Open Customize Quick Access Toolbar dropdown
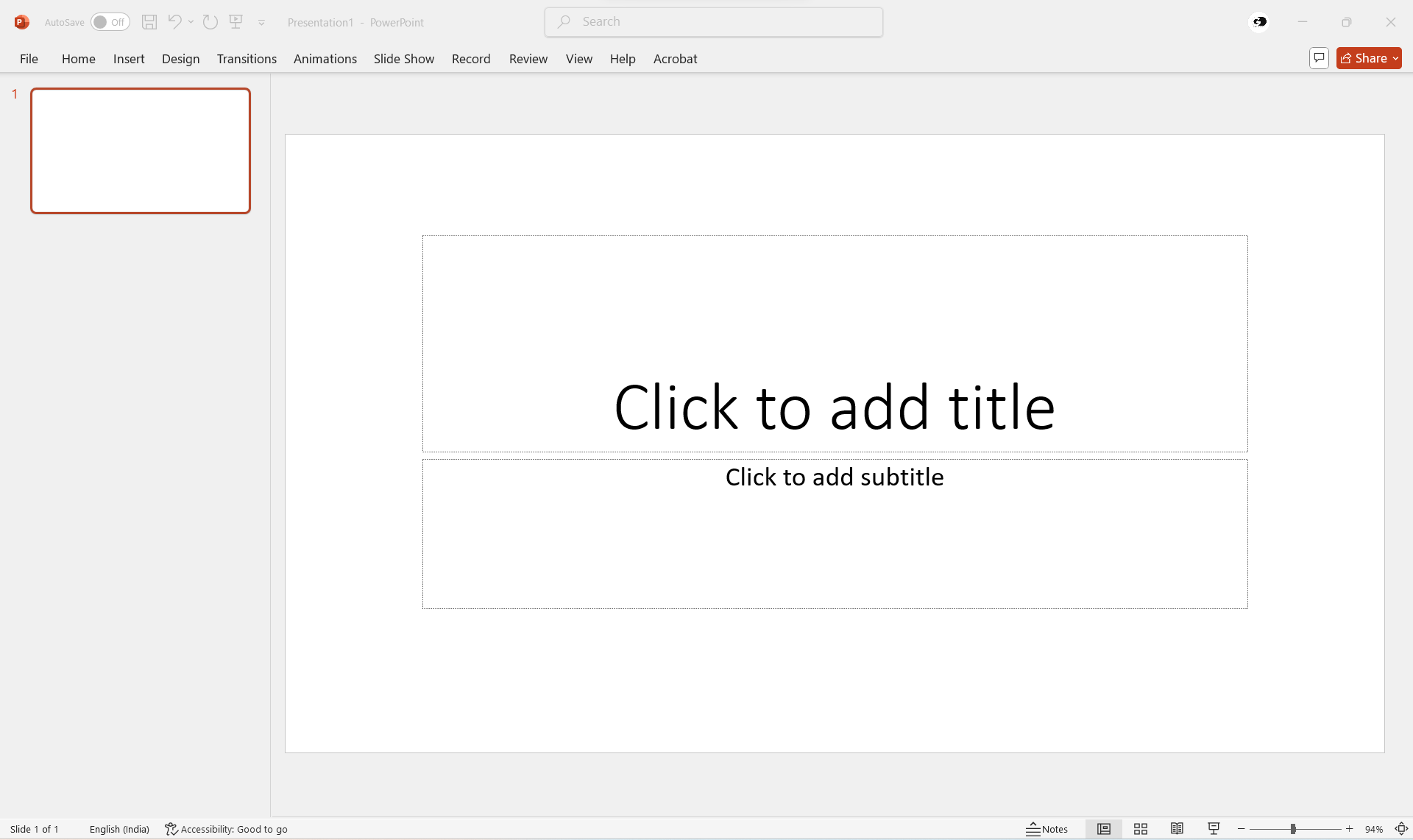 pos(261,23)
